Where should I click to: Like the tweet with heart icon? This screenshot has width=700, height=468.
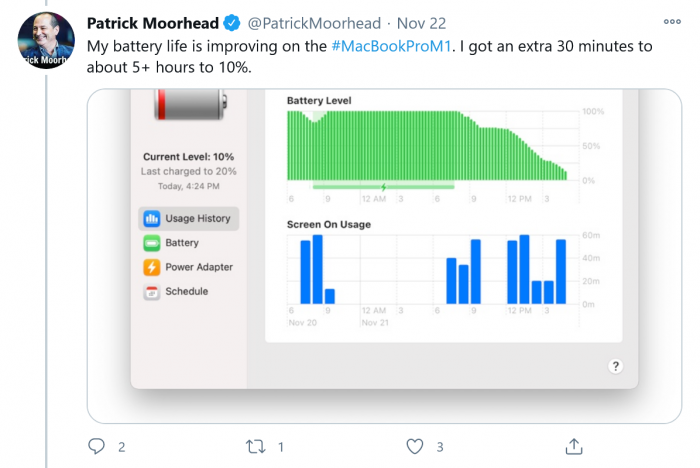pyautogui.click(x=416, y=446)
